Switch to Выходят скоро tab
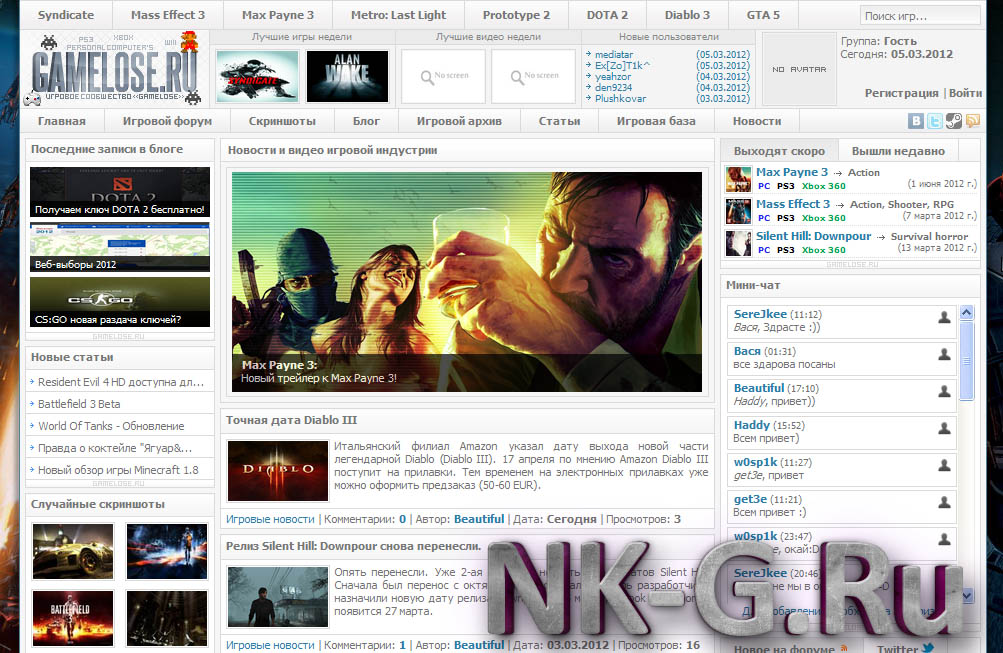Image resolution: width=1003 pixels, height=653 pixels. pyautogui.click(x=779, y=151)
